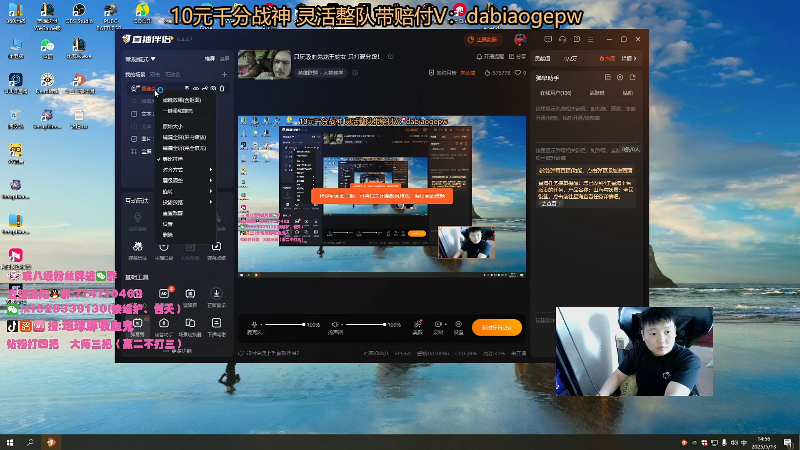This screenshot has width=800, height=450.
Task: Click the middle icon beside 弹幕助手 heading
Action: pos(620,78)
